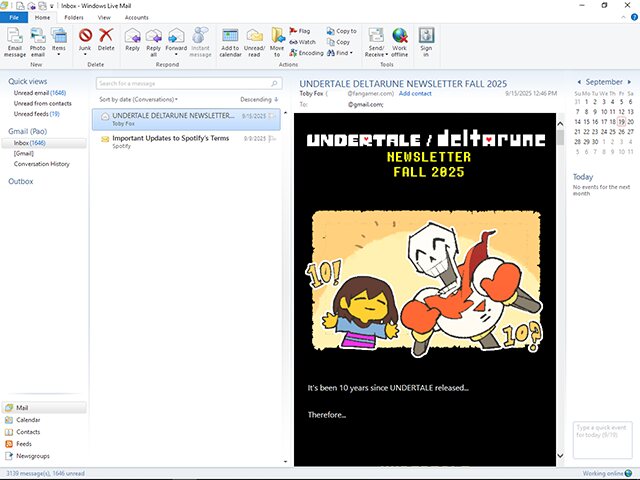Open Unread feeds quick view

[36, 114]
